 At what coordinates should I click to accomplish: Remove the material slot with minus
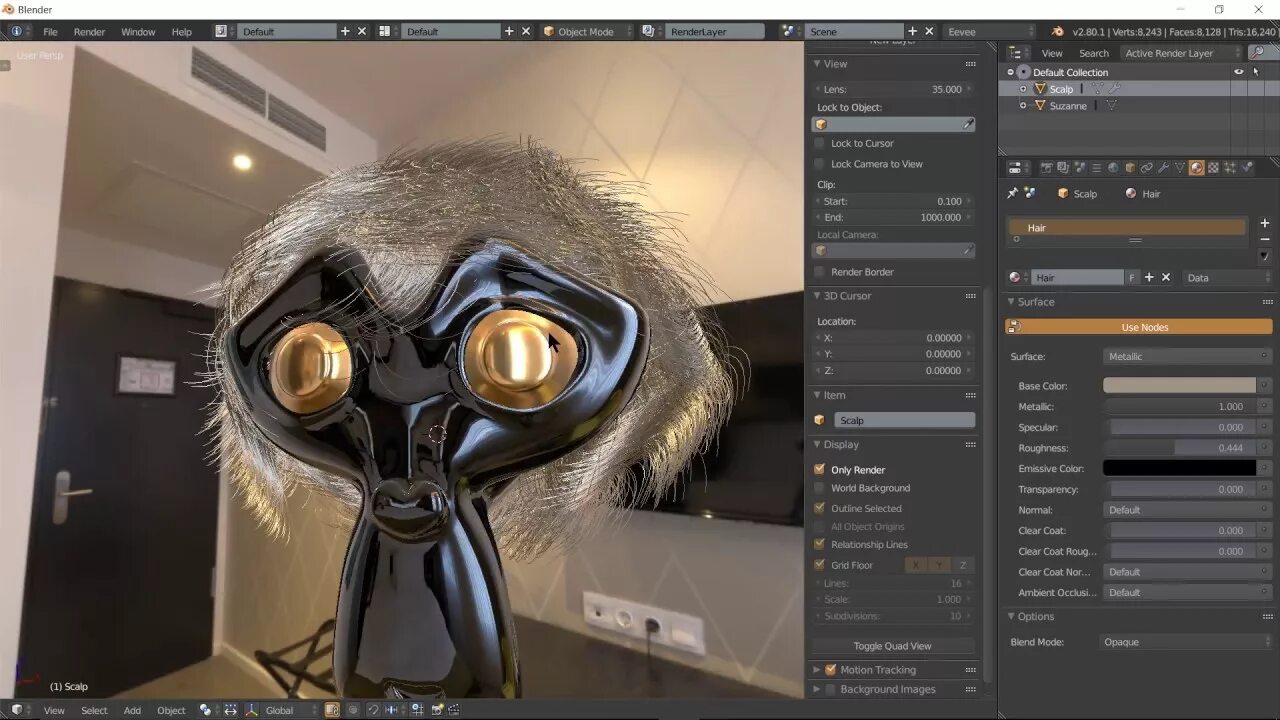(x=1265, y=240)
